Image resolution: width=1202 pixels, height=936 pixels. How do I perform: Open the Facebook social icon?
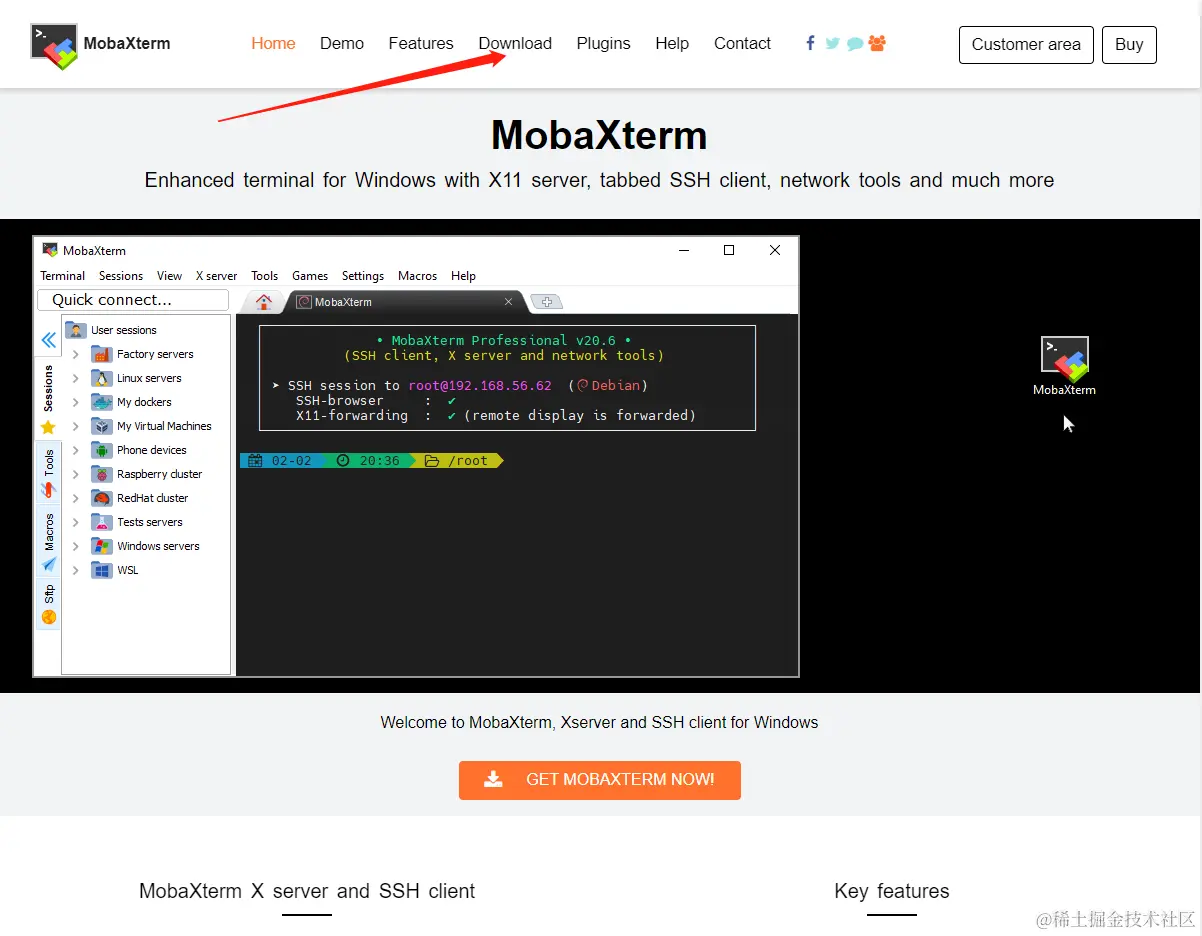[x=810, y=43]
